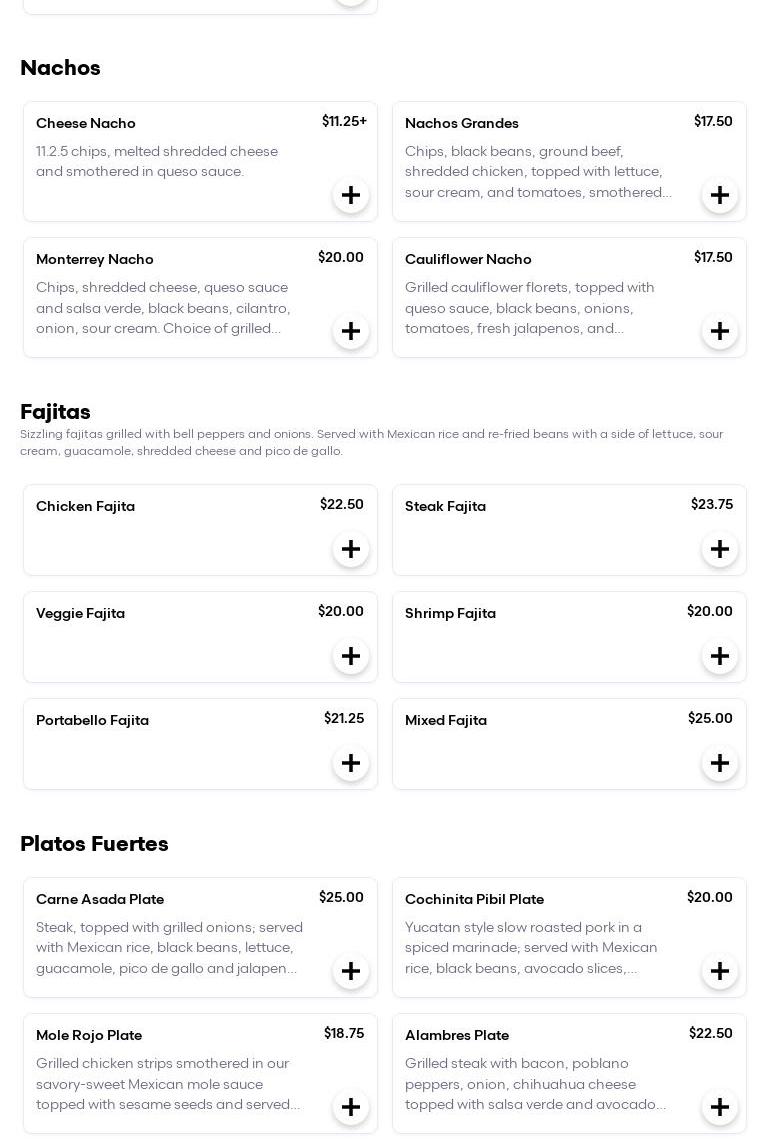Open Nachos Grandes item description
The width and height of the screenshot is (770, 1141).
538,172
